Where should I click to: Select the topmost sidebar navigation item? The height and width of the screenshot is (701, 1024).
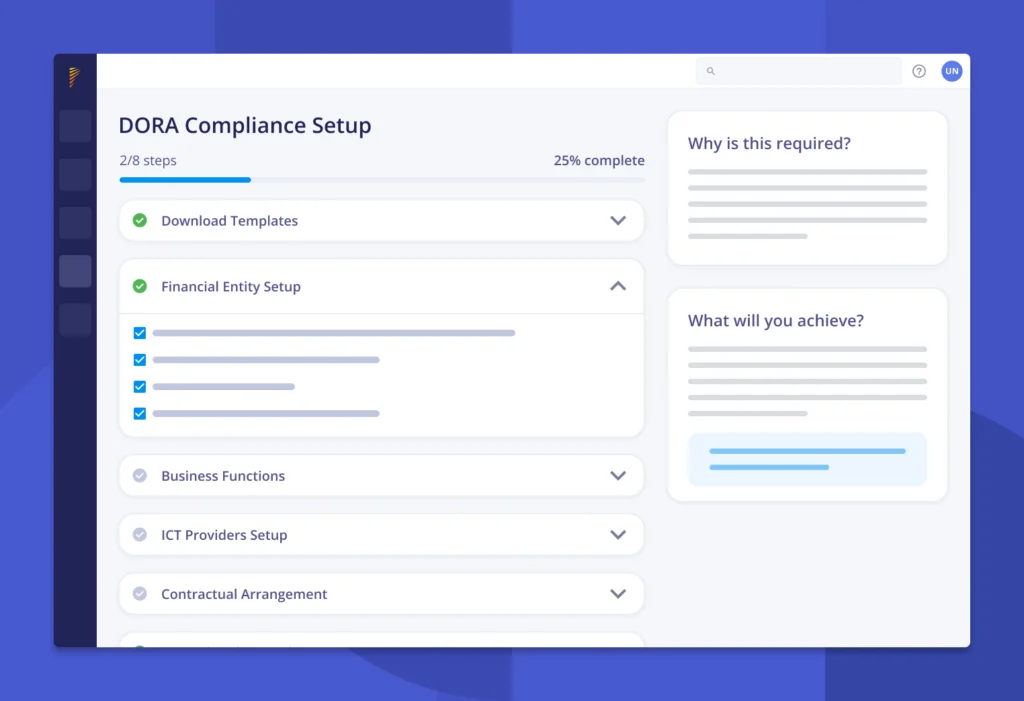[x=75, y=126]
